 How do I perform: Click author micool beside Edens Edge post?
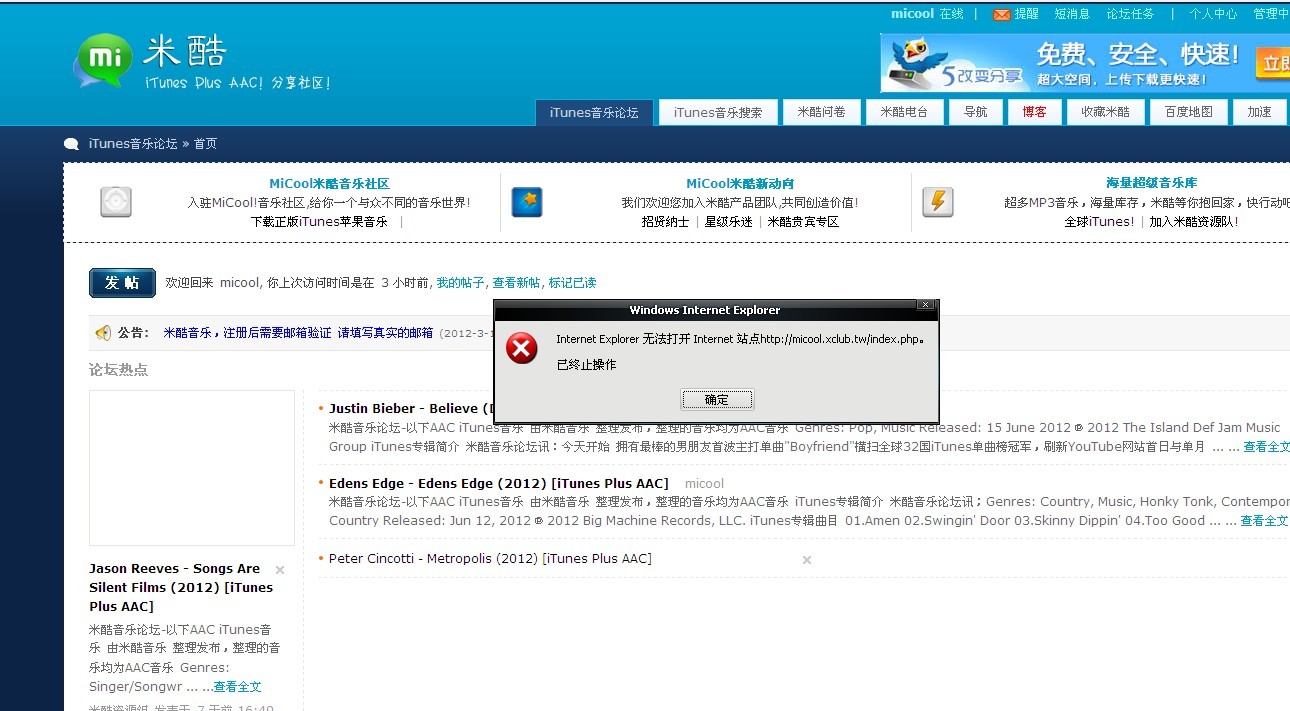point(704,484)
